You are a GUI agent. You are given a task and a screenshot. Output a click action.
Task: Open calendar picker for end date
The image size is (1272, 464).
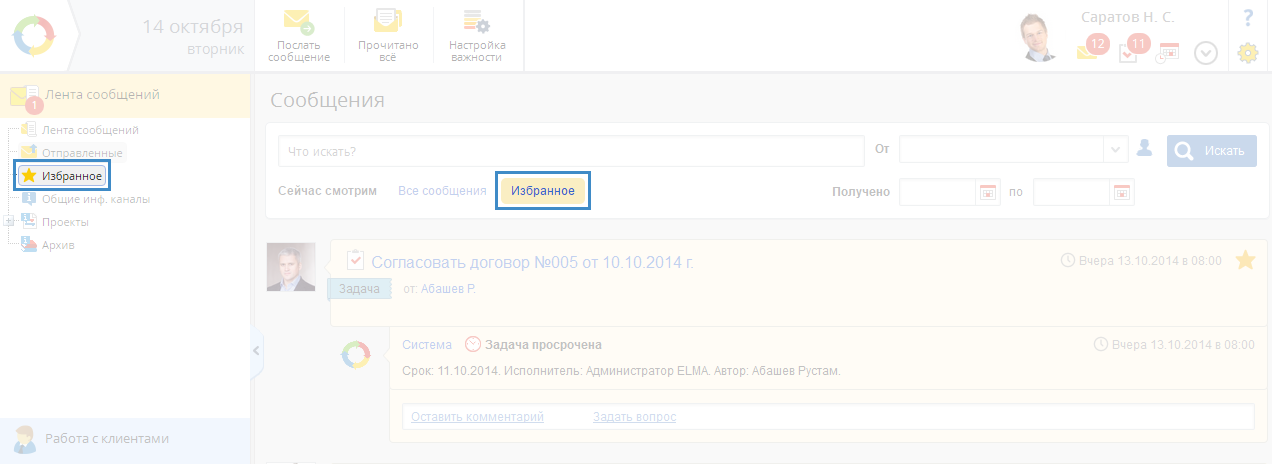click(x=1121, y=192)
